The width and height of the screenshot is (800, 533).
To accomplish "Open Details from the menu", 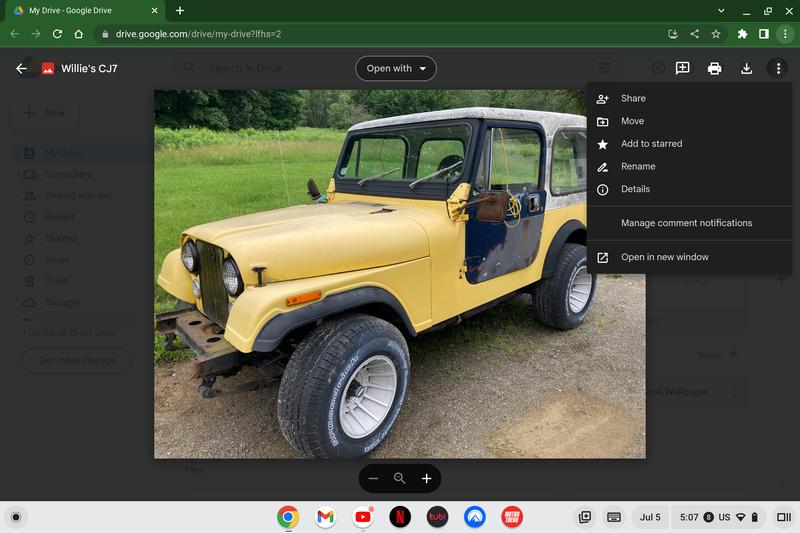I will click(635, 189).
